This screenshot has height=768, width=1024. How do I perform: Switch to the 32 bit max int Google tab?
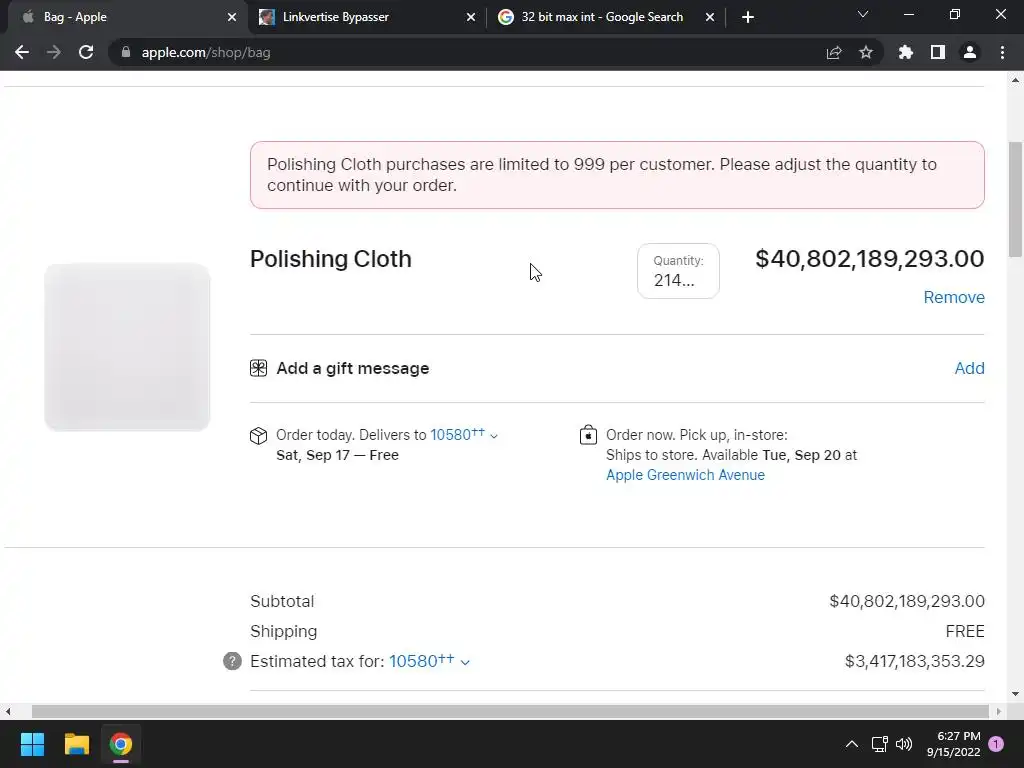(602, 17)
